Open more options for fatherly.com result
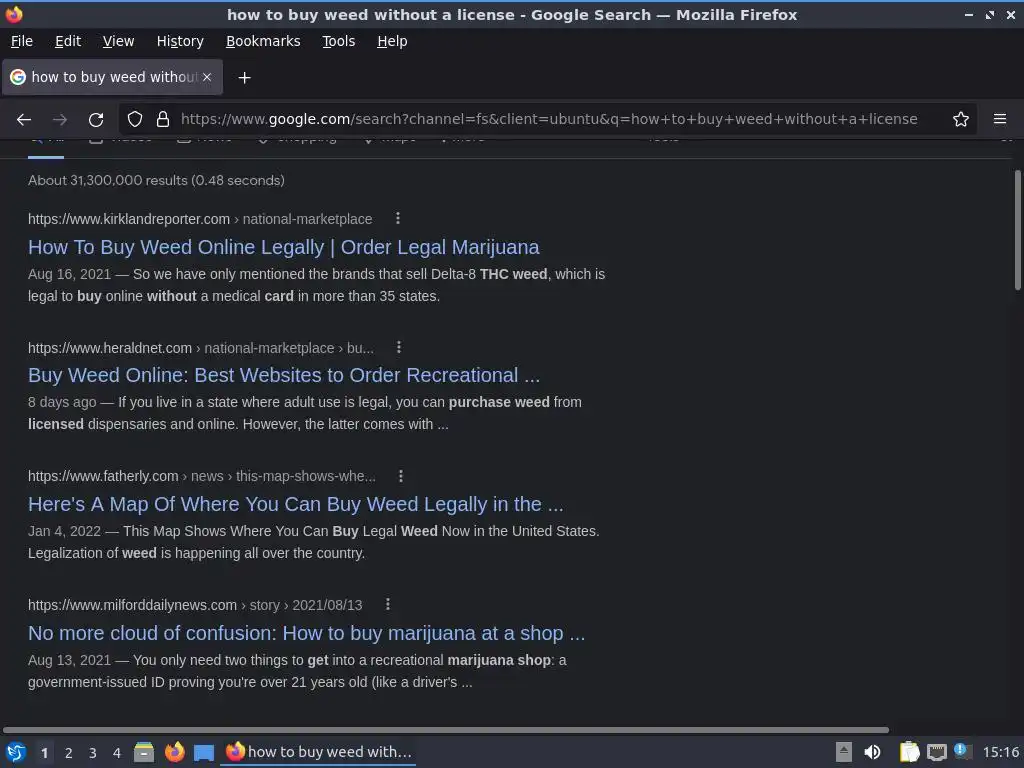Viewport: 1024px width, 768px height. click(x=401, y=476)
